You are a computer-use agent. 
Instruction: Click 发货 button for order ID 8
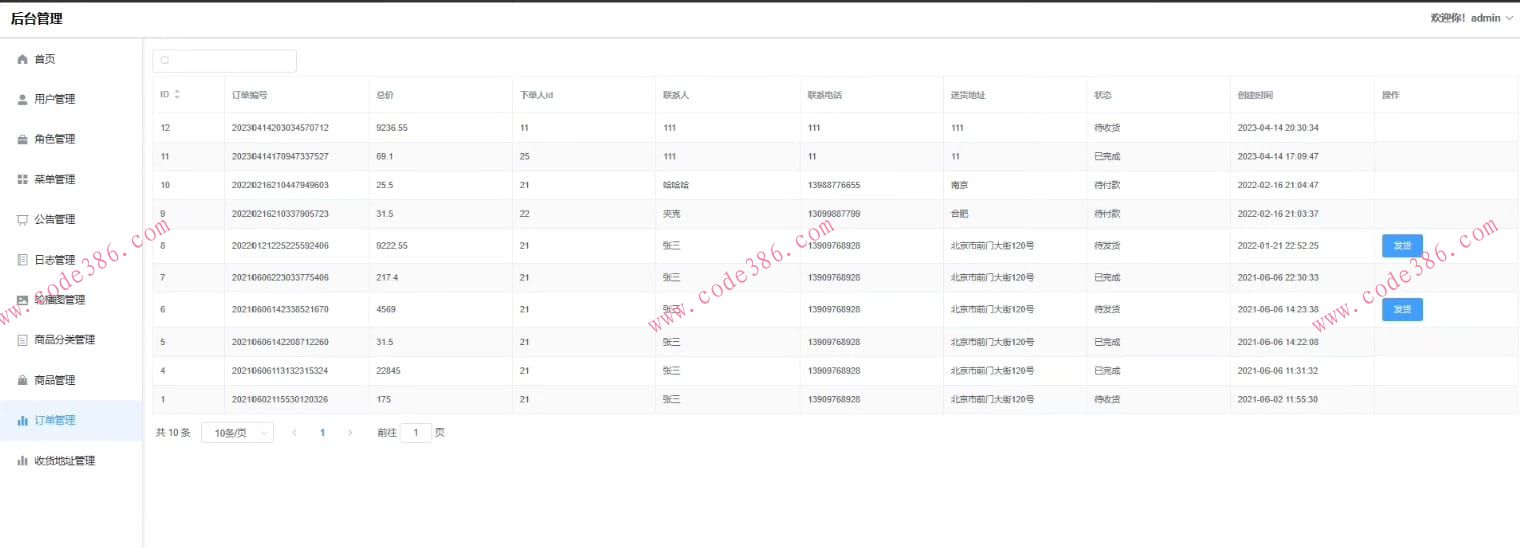[x=1402, y=246]
